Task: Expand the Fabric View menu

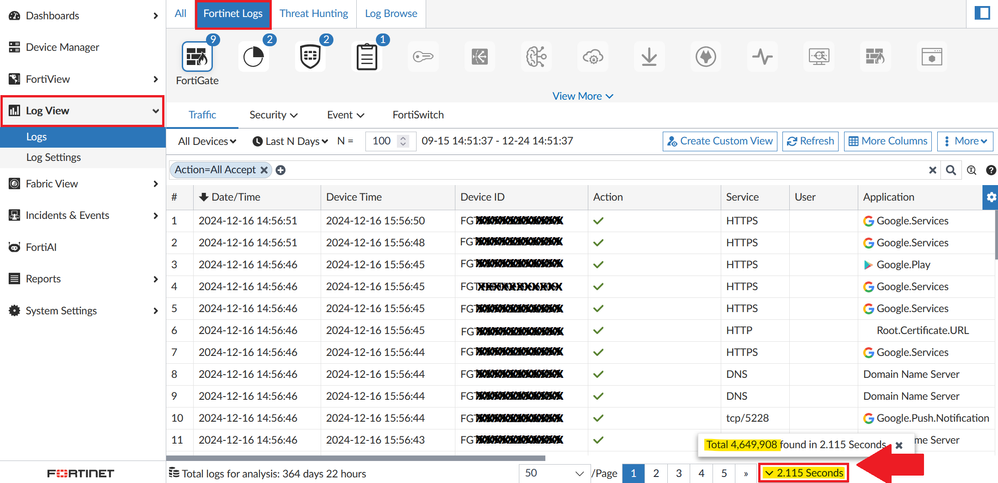Action: (x=83, y=183)
